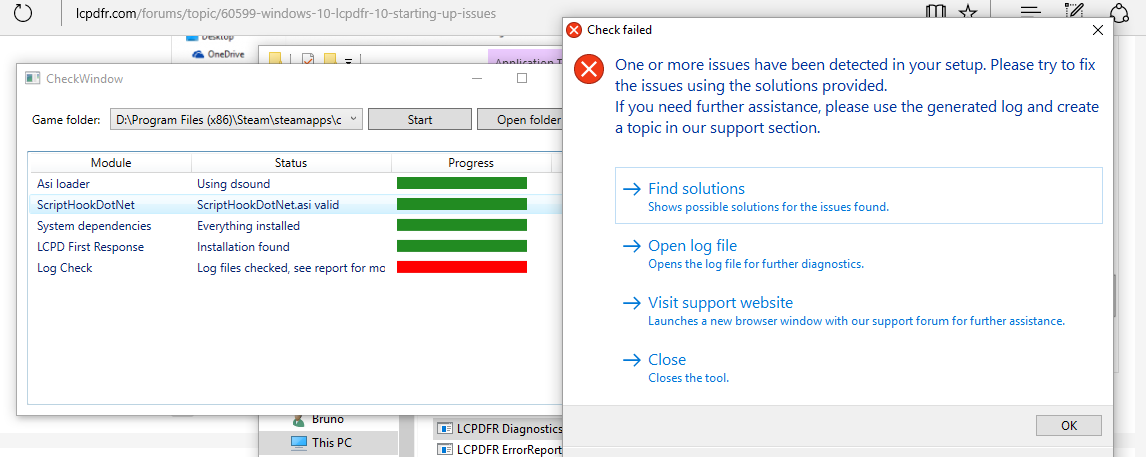The width and height of the screenshot is (1146, 457).
Task: Click the red error icon in Check failed title
Action: point(574,30)
